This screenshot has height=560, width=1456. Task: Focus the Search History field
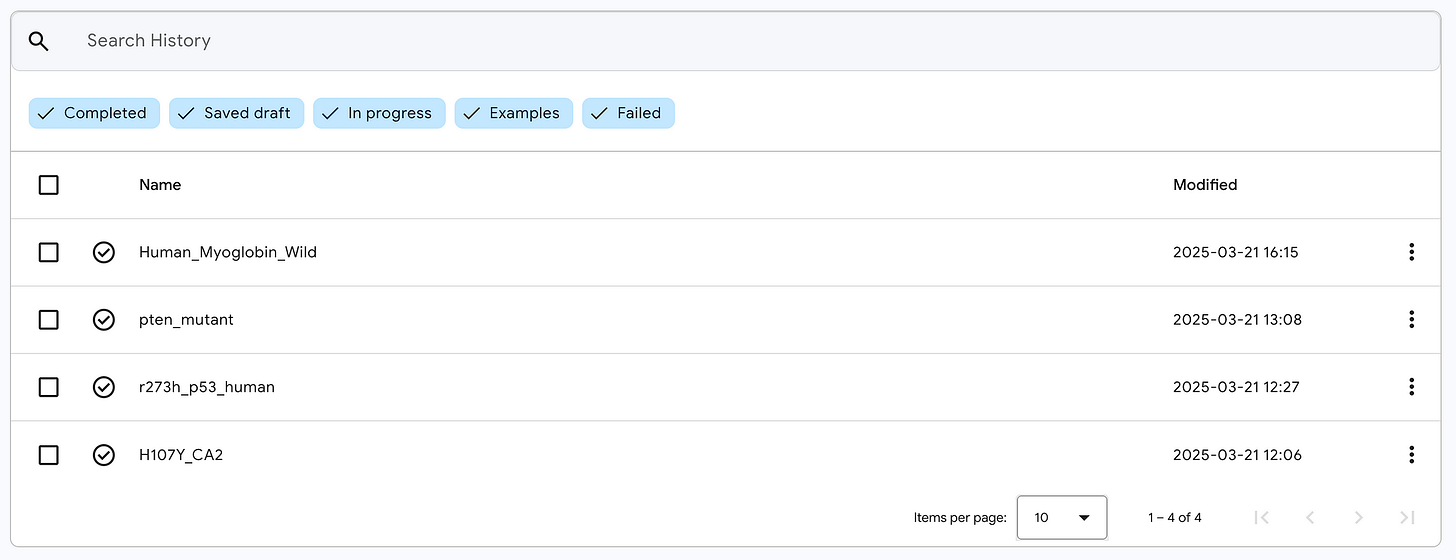(x=725, y=41)
